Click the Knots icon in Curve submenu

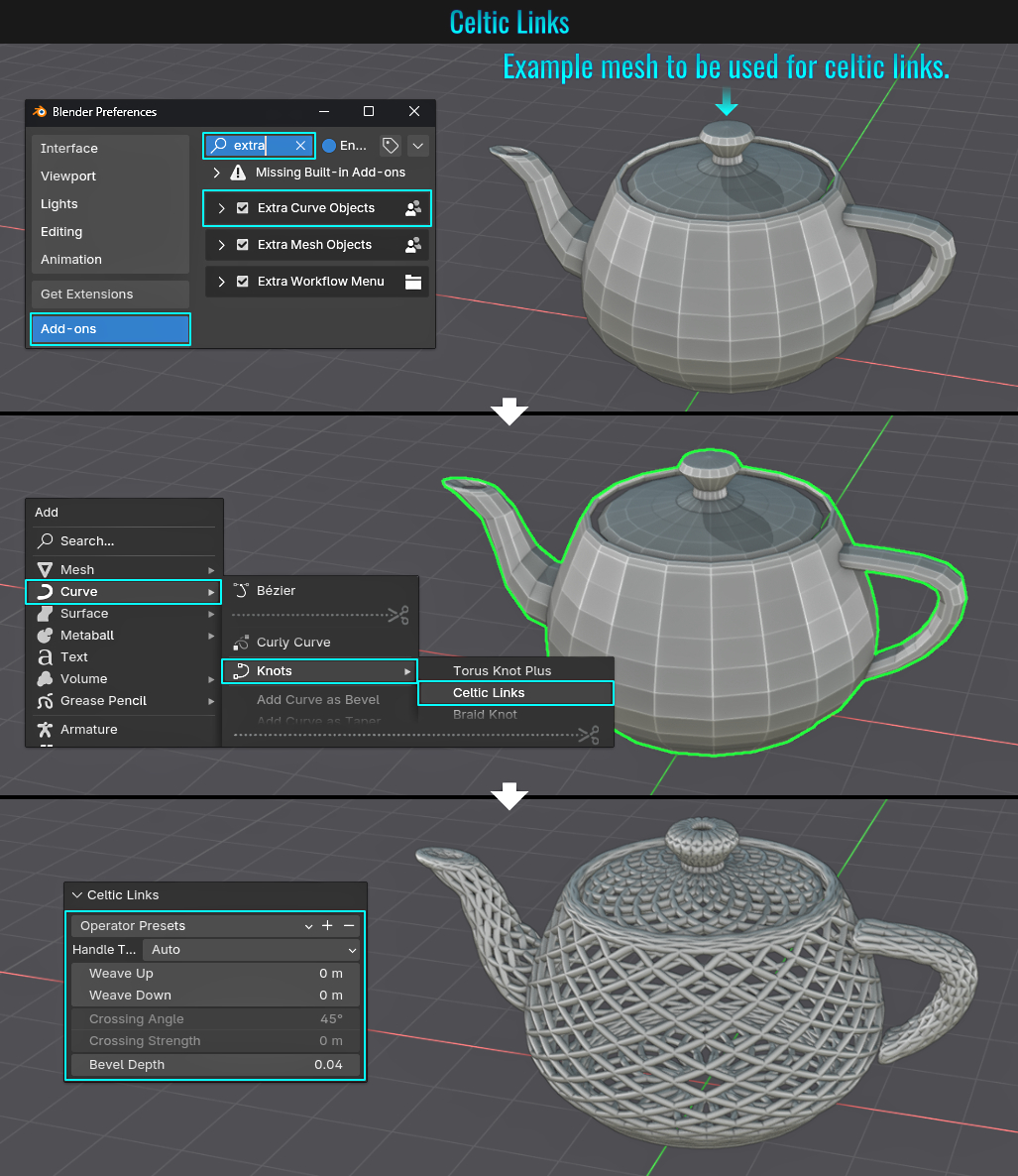click(x=241, y=671)
